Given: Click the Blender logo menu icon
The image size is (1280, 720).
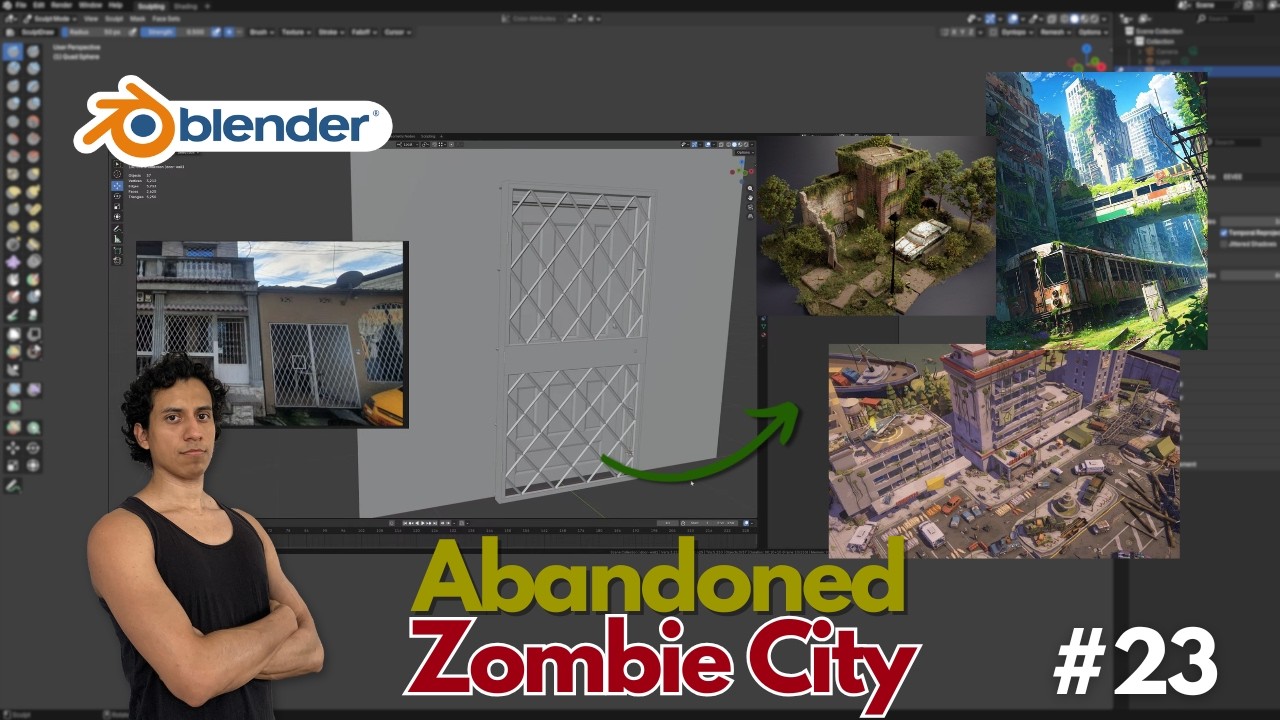Looking at the screenshot, I should [x=7, y=6].
